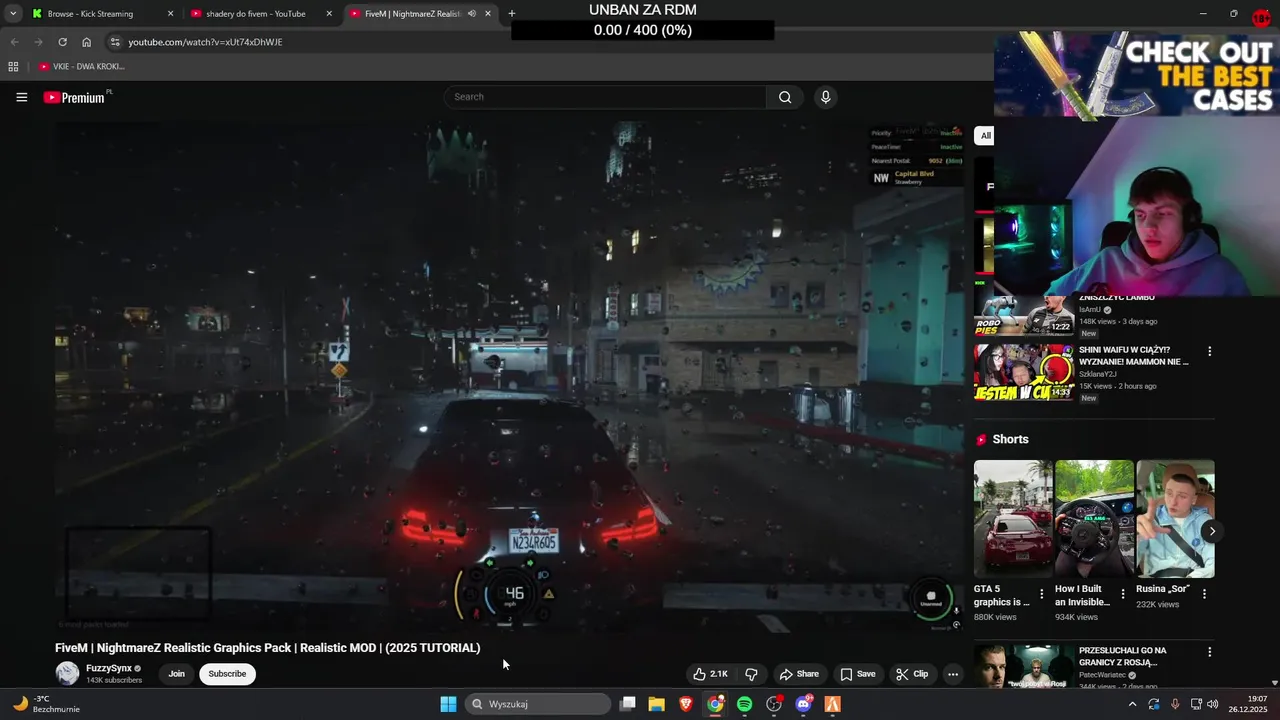The height and width of the screenshot is (720, 1280).
Task: Open SHINI WAIFU W CIĄŻY video thumbnail
Action: [1024, 372]
